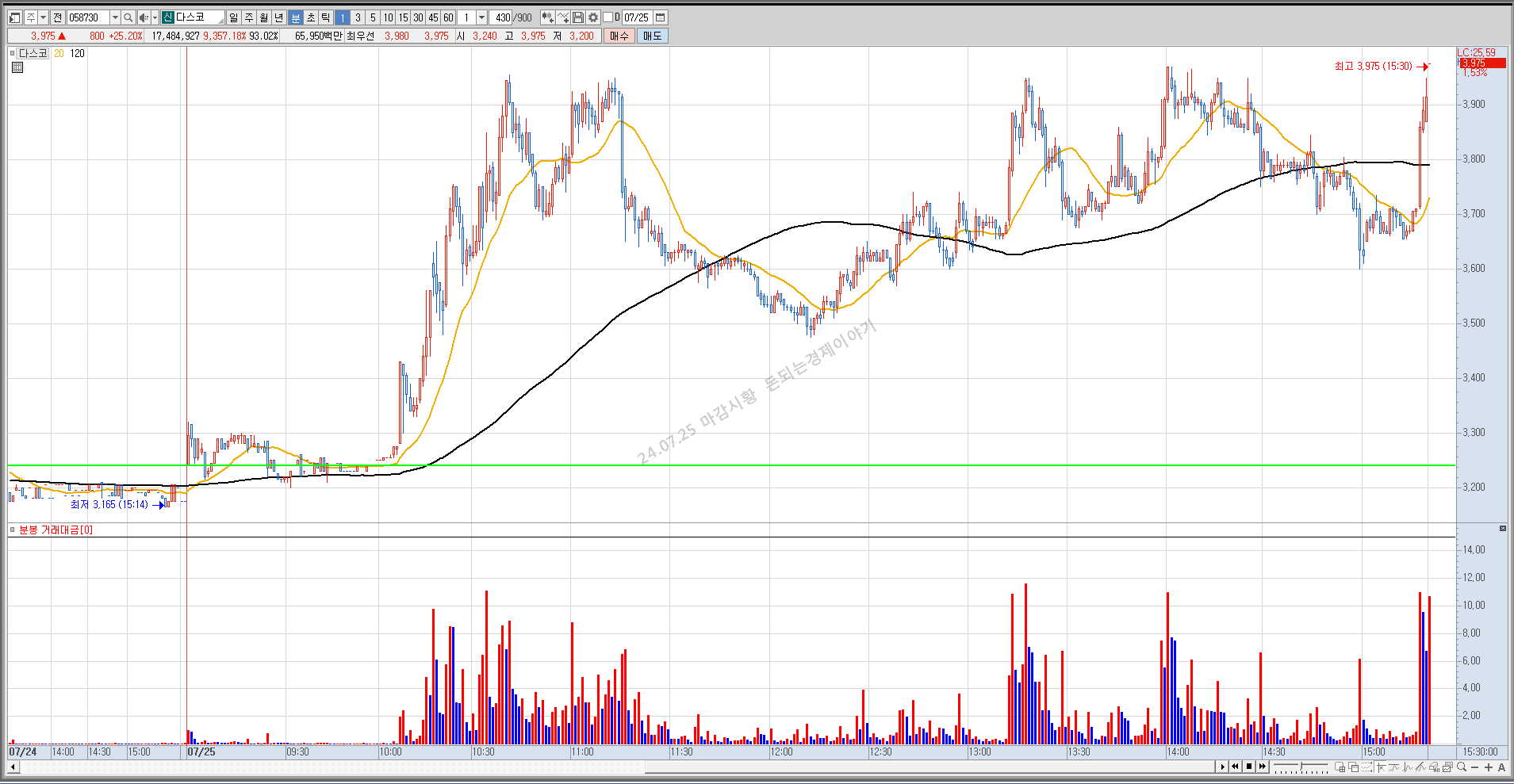The width and height of the screenshot is (1514, 784).
Task: Click the add line-indicator icon beside the save icon
Action: (x=563, y=17)
